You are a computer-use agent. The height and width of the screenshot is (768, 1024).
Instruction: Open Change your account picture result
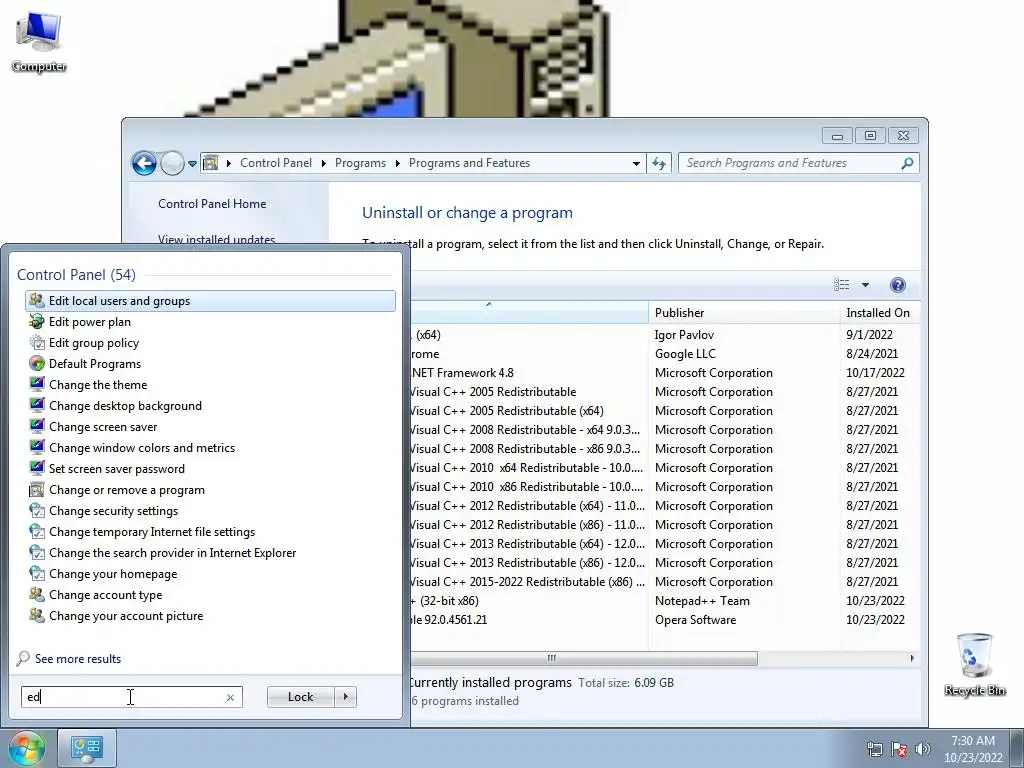click(210, 616)
